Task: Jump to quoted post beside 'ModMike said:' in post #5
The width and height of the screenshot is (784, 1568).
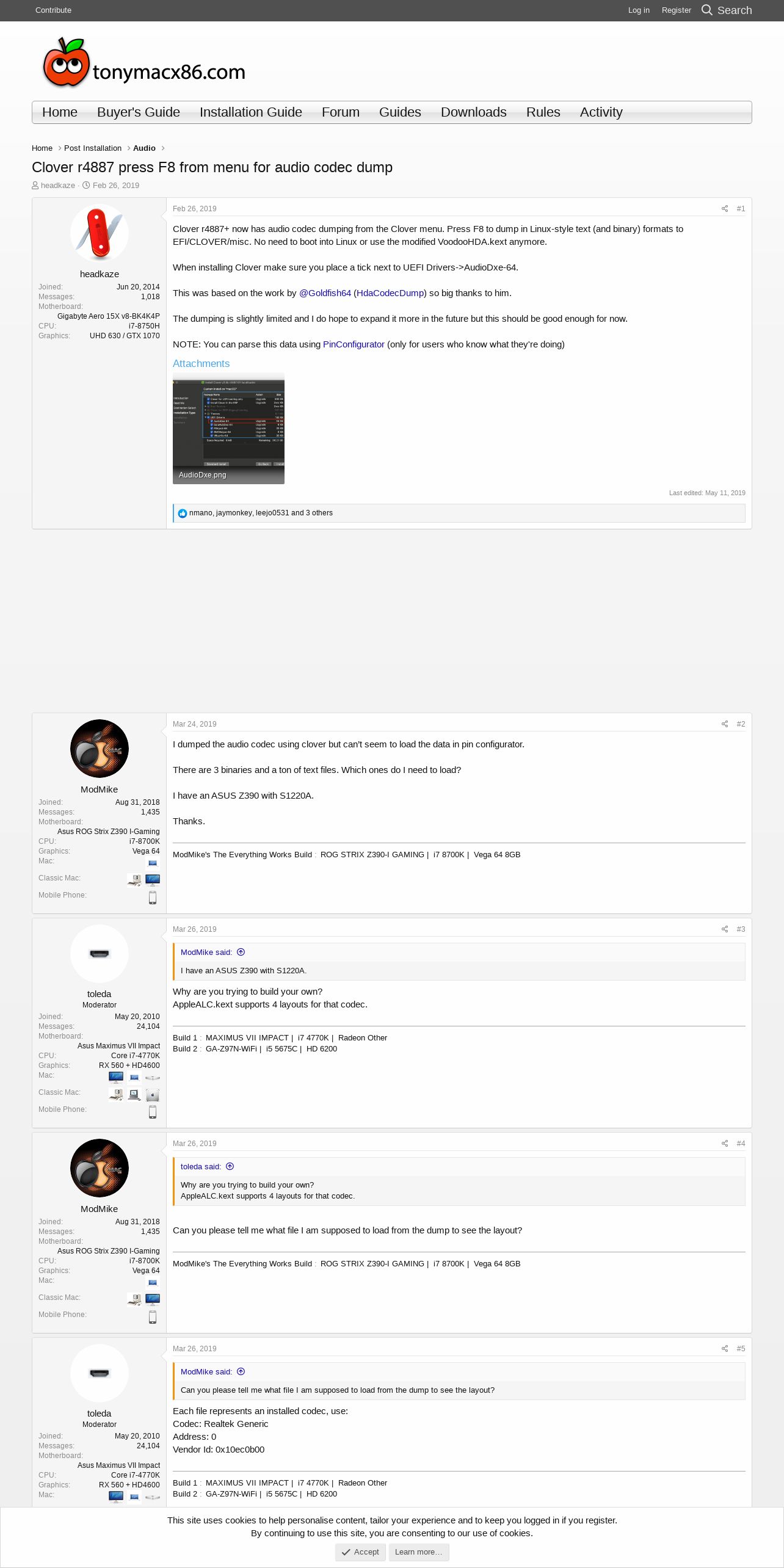Action: [x=241, y=1371]
